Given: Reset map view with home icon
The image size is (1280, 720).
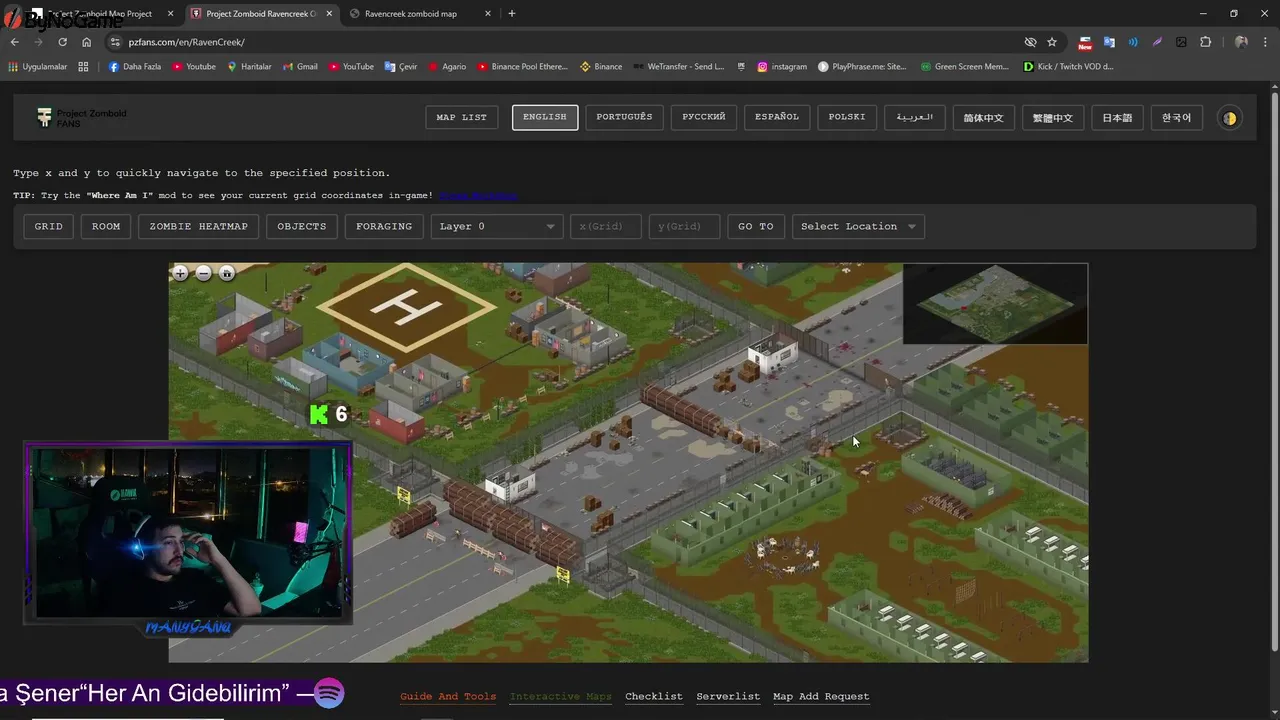Looking at the screenshot, I should [x=227, y=273].
